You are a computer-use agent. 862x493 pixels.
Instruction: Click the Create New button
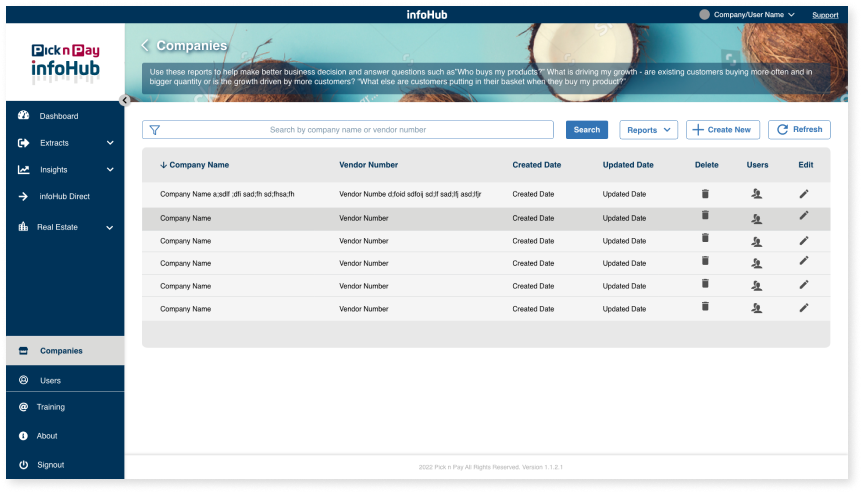[x=722, y=130]
